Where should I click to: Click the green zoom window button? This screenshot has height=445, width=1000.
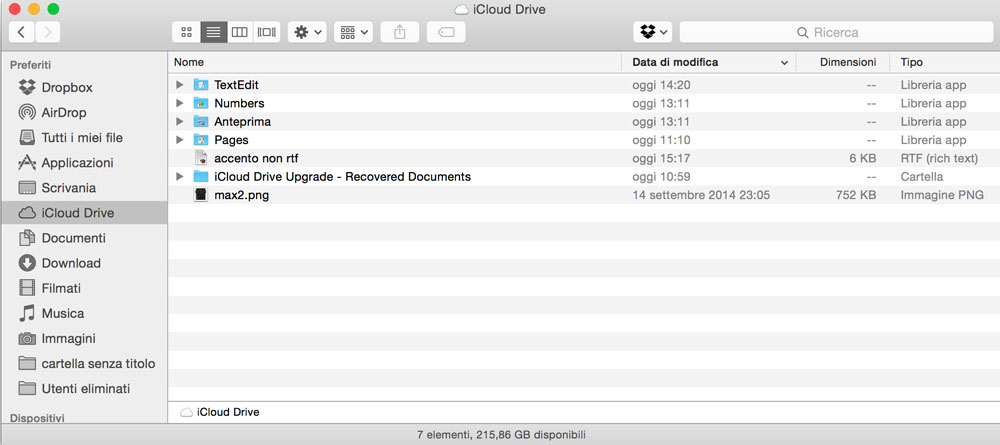point(53,9)
